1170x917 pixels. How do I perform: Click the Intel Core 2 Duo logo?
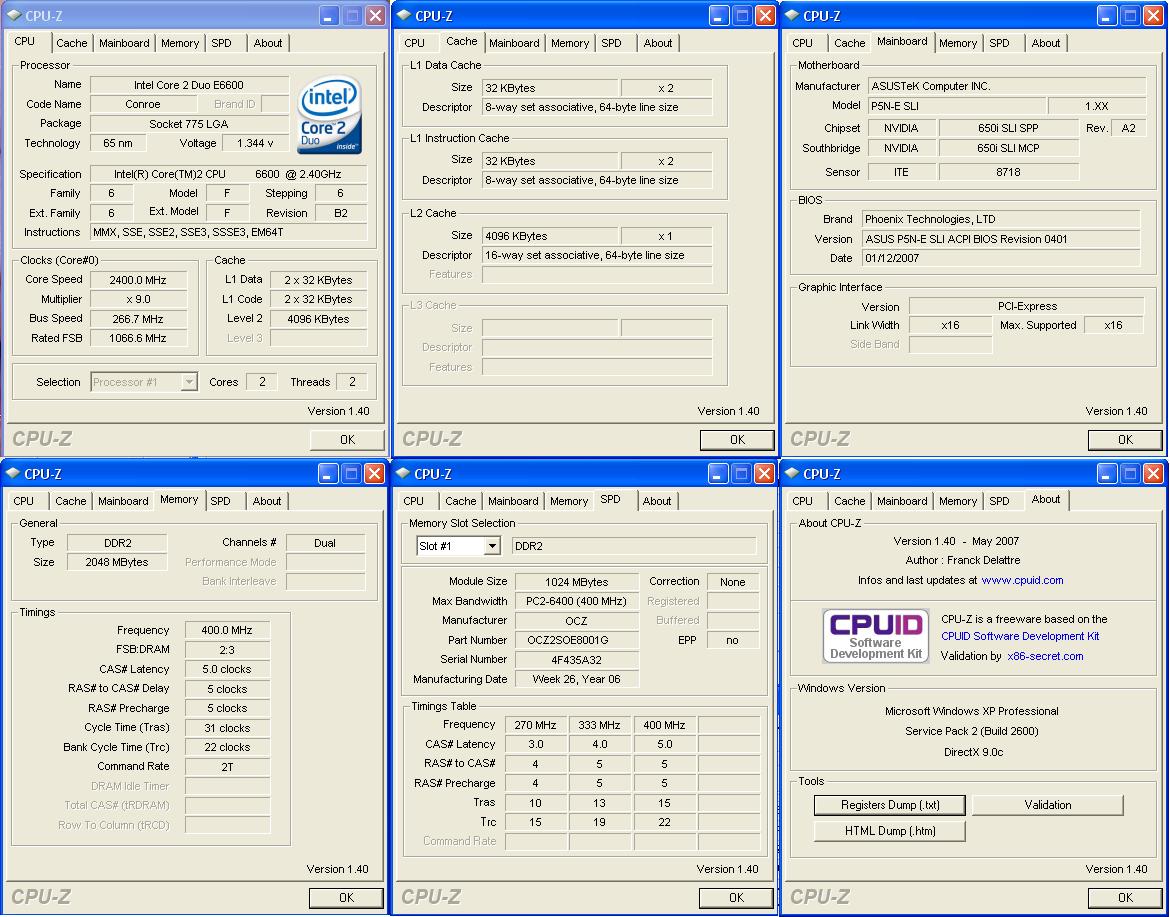(329, 114)
